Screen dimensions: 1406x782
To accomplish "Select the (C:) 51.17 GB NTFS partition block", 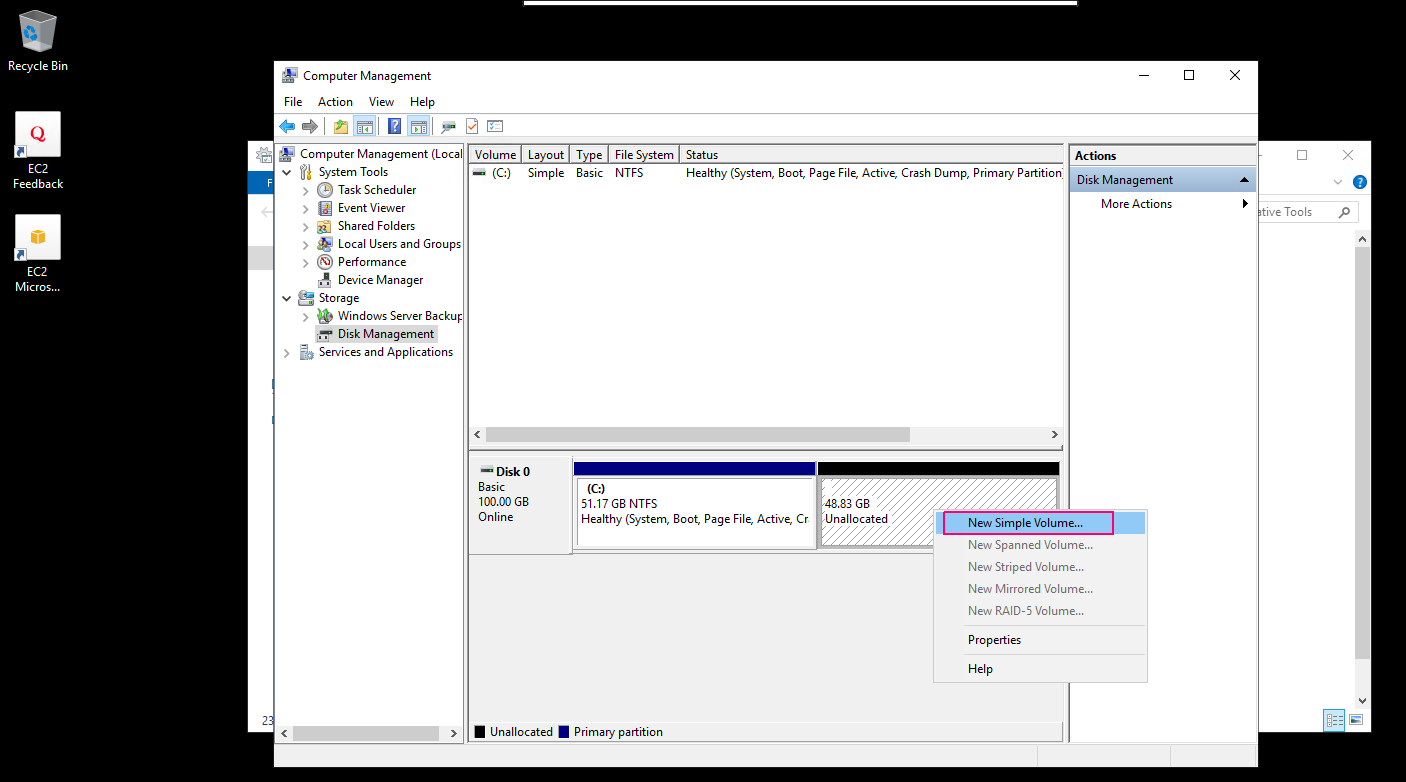I will pos(695,512).
